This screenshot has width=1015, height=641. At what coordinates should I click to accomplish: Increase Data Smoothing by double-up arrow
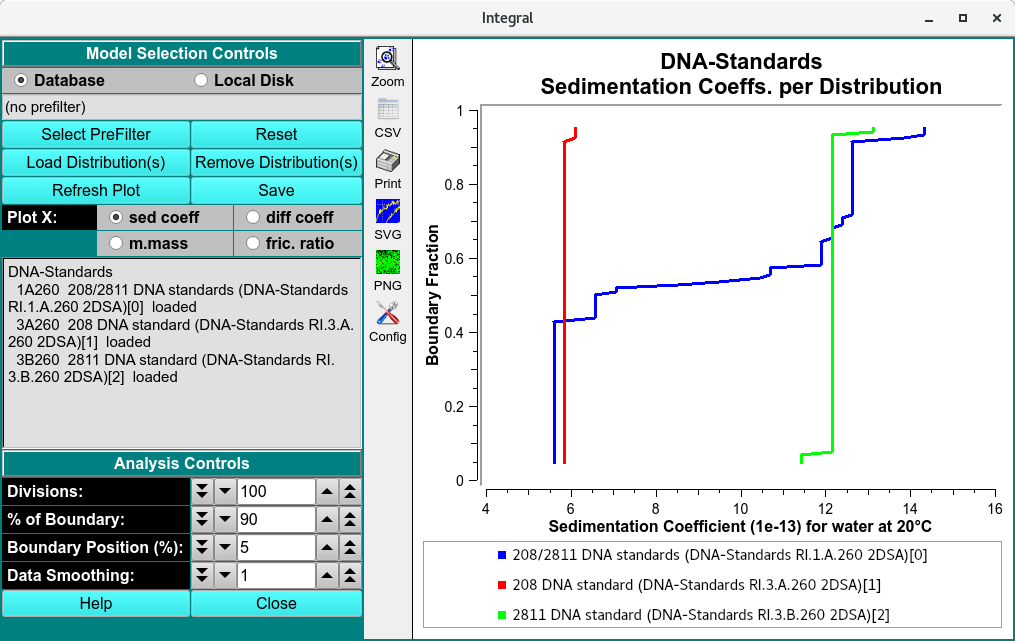[x=350, y=576]
